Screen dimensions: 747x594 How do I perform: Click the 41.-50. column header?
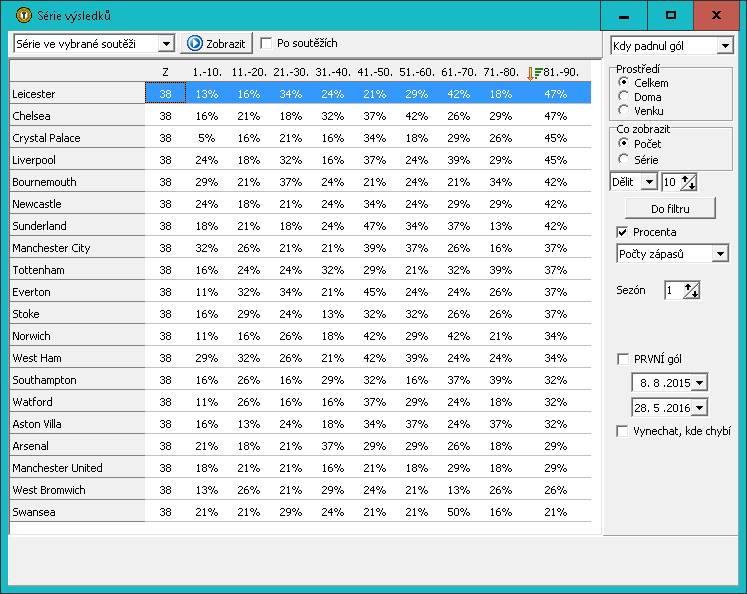point(374,72)
